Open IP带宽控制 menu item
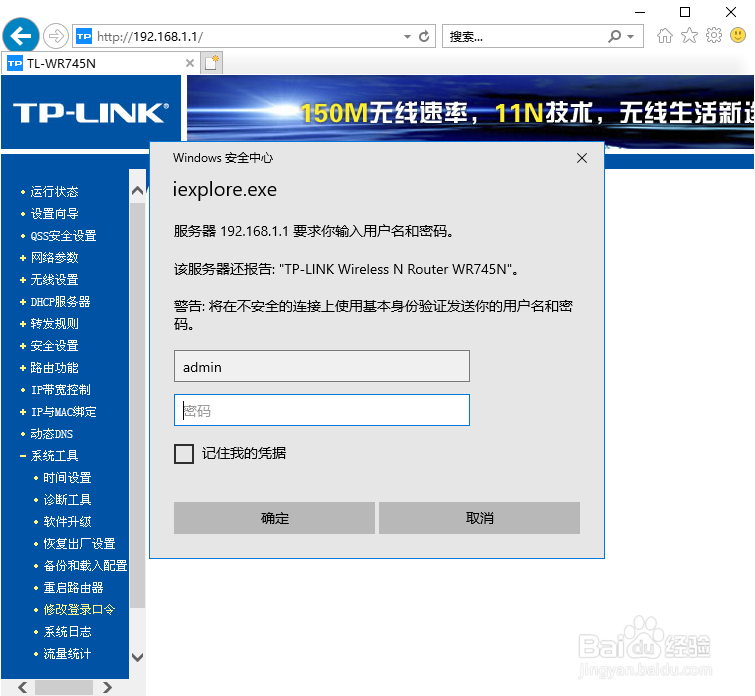This screenshot has width=755, height=696. 60,390
